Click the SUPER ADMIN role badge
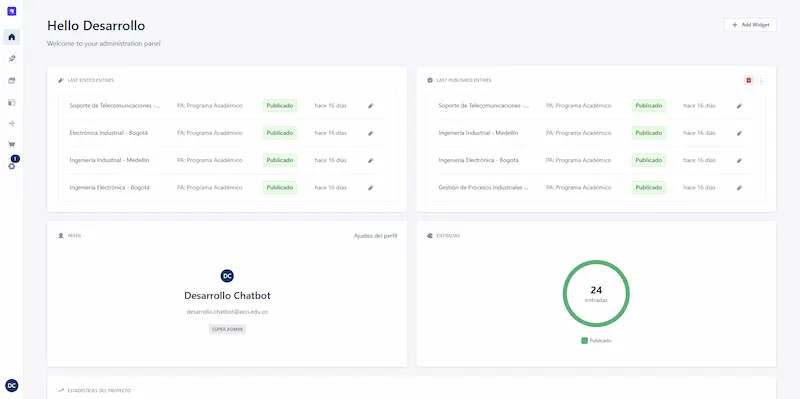 point(227,330)
